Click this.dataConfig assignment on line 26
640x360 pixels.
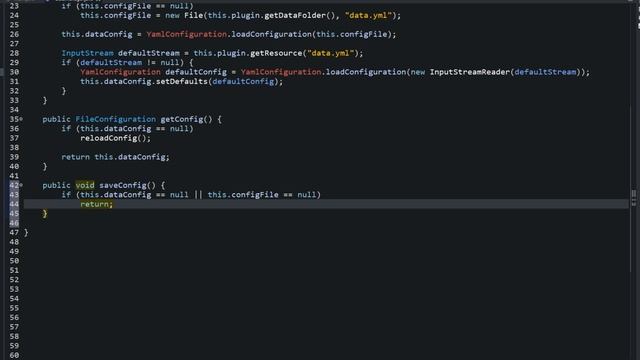97,34
